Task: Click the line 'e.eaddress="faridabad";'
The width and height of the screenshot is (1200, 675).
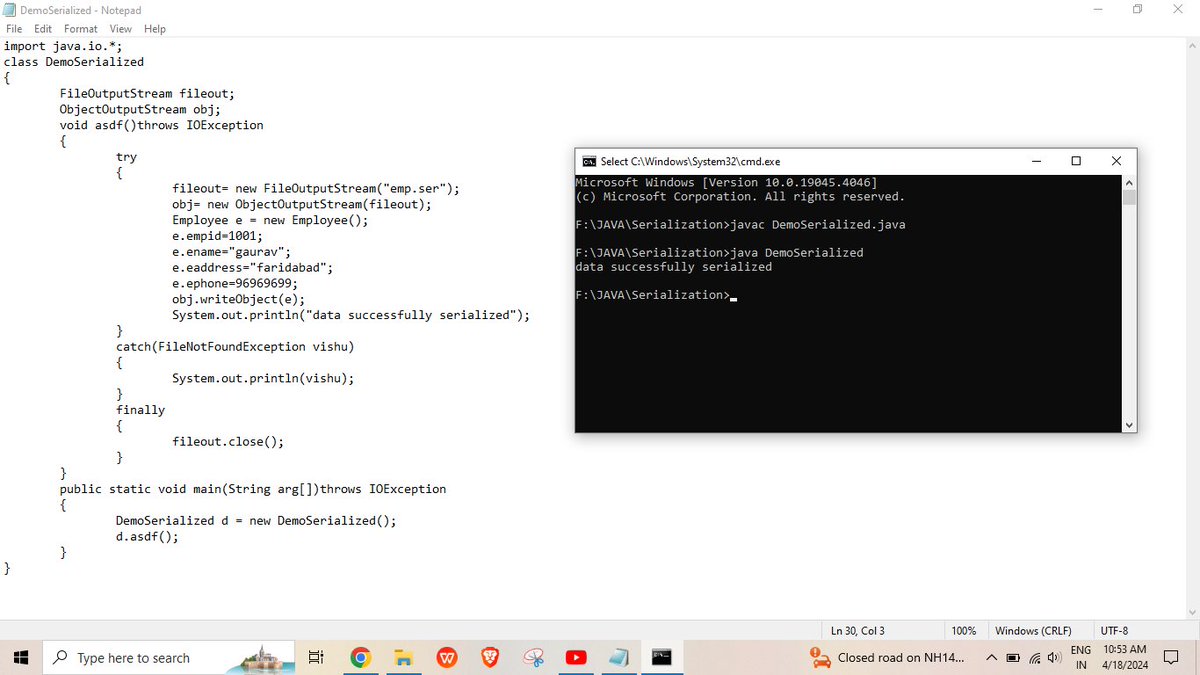Action: tap(253, 268)
